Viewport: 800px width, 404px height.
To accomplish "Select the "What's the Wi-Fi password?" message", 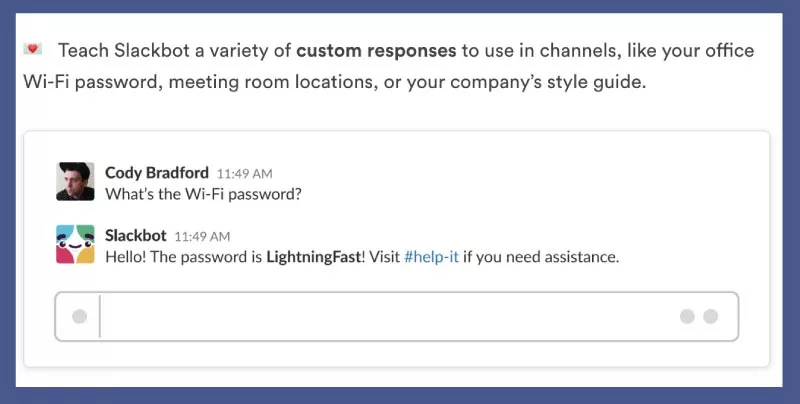I will coord(203,194).
